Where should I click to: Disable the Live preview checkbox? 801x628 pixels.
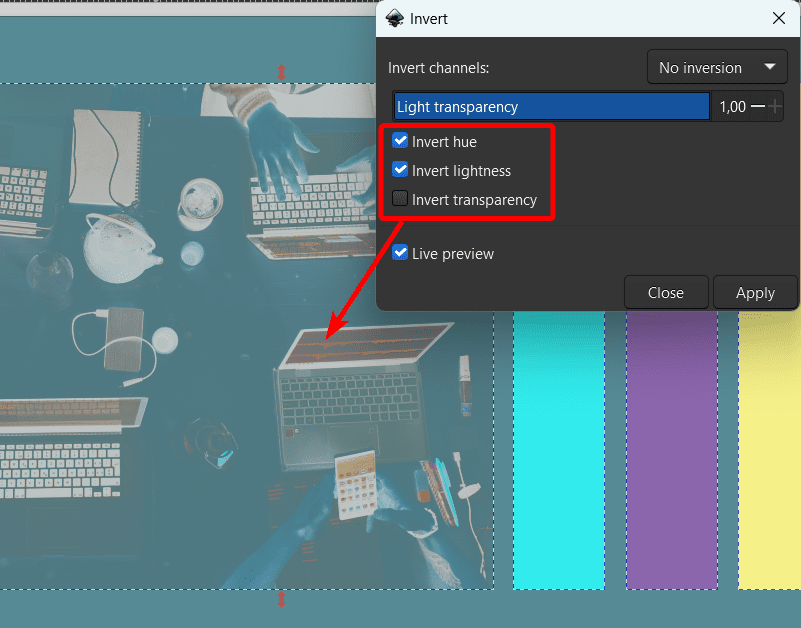pos(400,253)
